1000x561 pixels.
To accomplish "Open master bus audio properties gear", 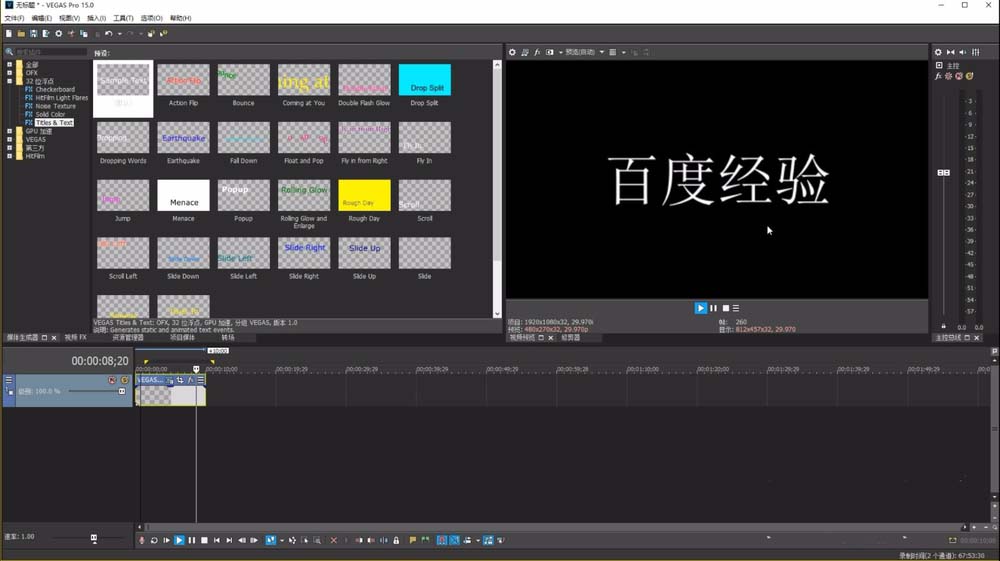I will 938,52.
